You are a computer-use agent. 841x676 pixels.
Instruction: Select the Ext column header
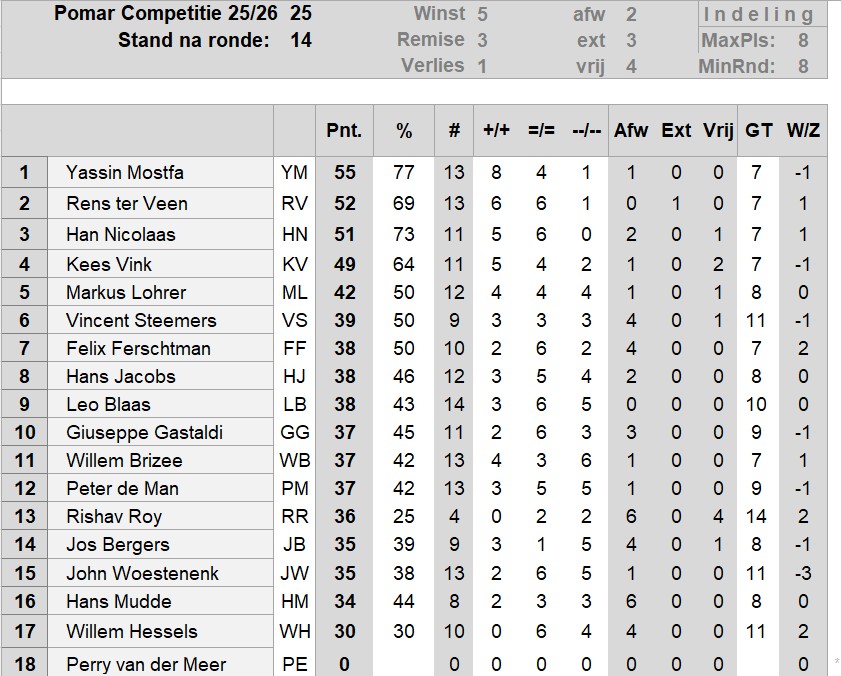(676, 131)
